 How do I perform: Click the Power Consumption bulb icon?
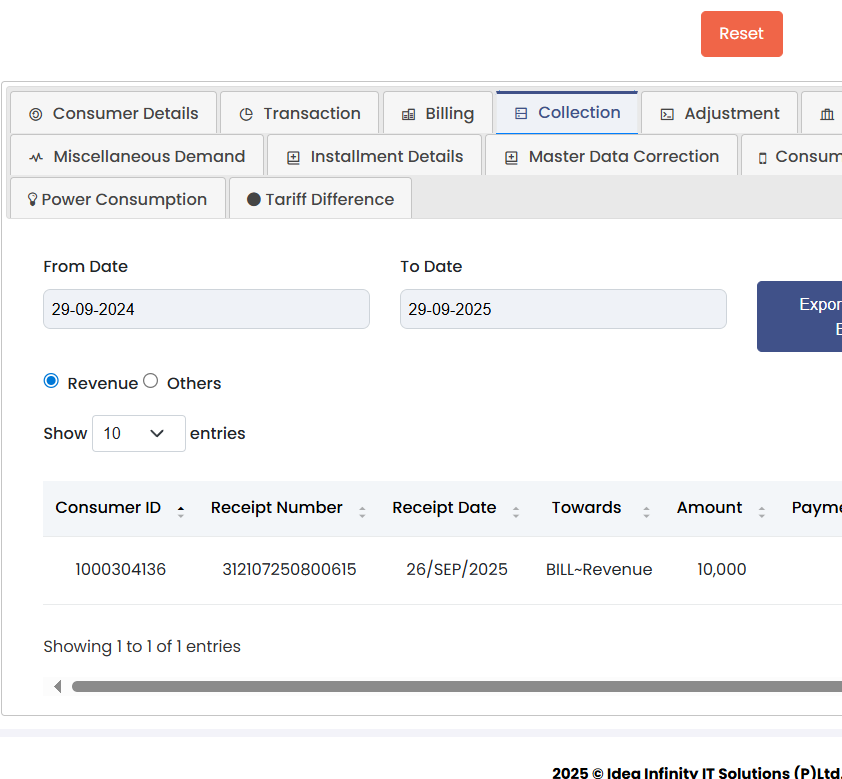32,200
